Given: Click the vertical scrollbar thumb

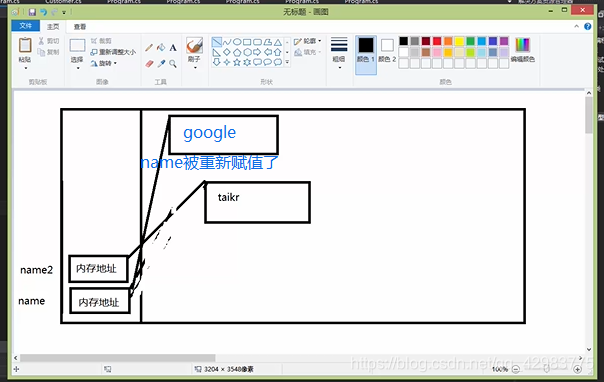Looking at the screenshot, I should coord(589,116).
